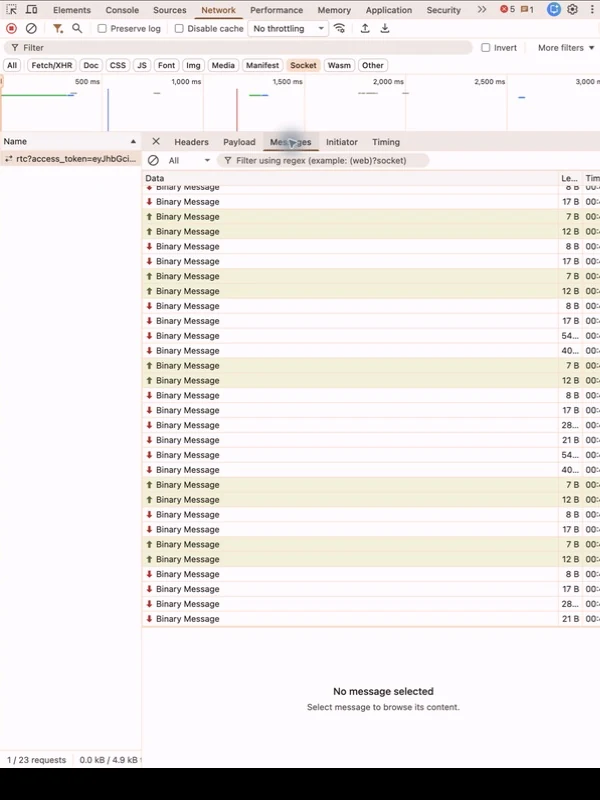Viewport: 600px width, 800px height.
Task: Enable Disable cache checkbox
Action: tap(179, 29)
